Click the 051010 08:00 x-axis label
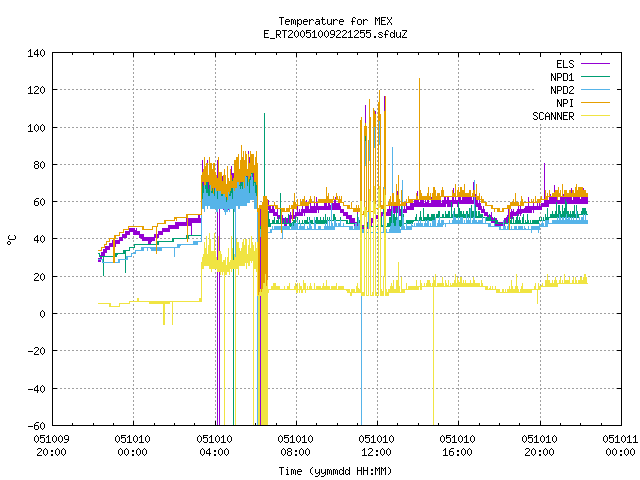The width and height of the screenshot is (640, 480). pos(296,446)
